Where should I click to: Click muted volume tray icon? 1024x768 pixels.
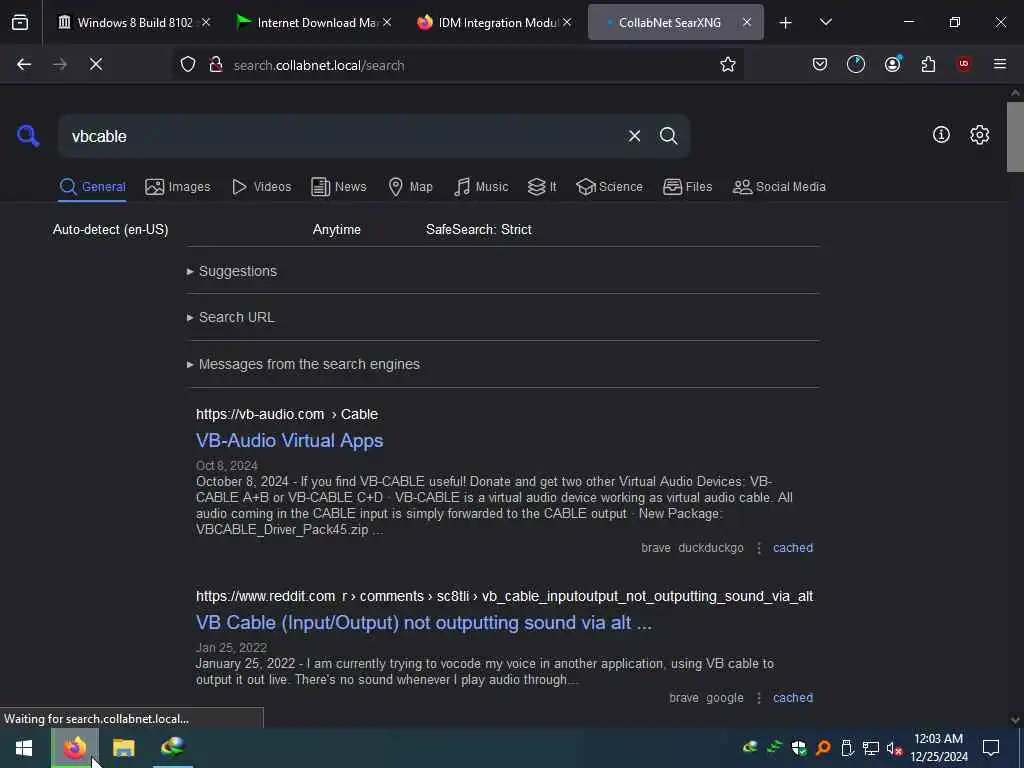coord(893,748)
